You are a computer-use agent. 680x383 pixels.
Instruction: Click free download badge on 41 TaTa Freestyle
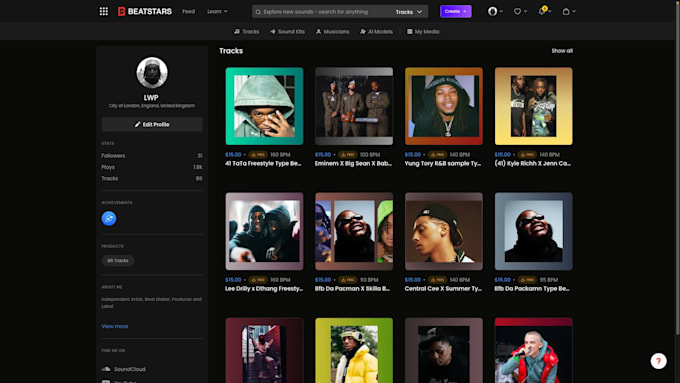(258, 154)
